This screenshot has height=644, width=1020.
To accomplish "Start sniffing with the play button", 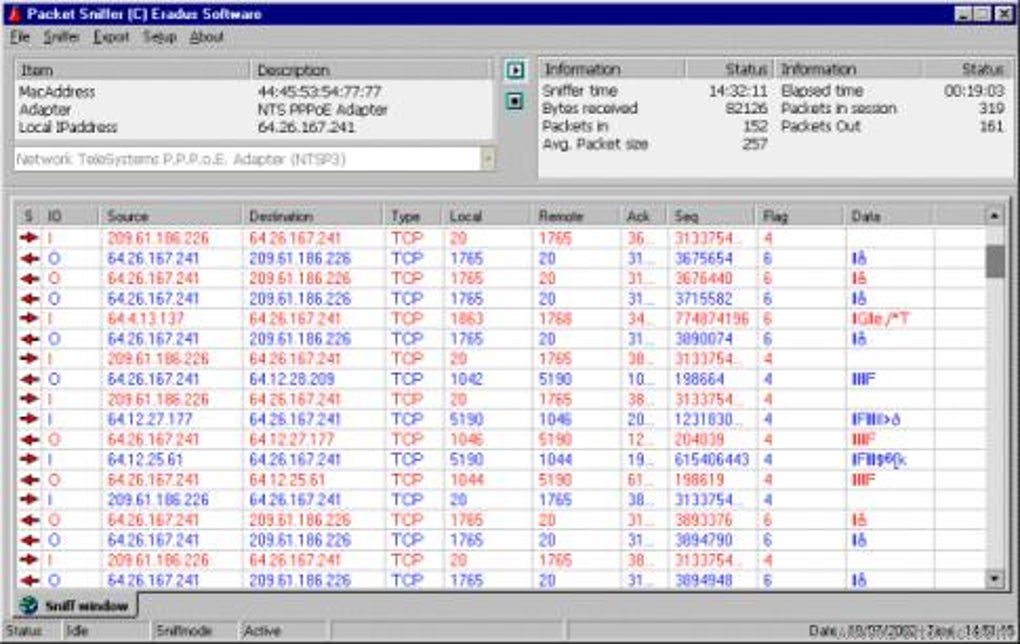I will click(515, 70).
